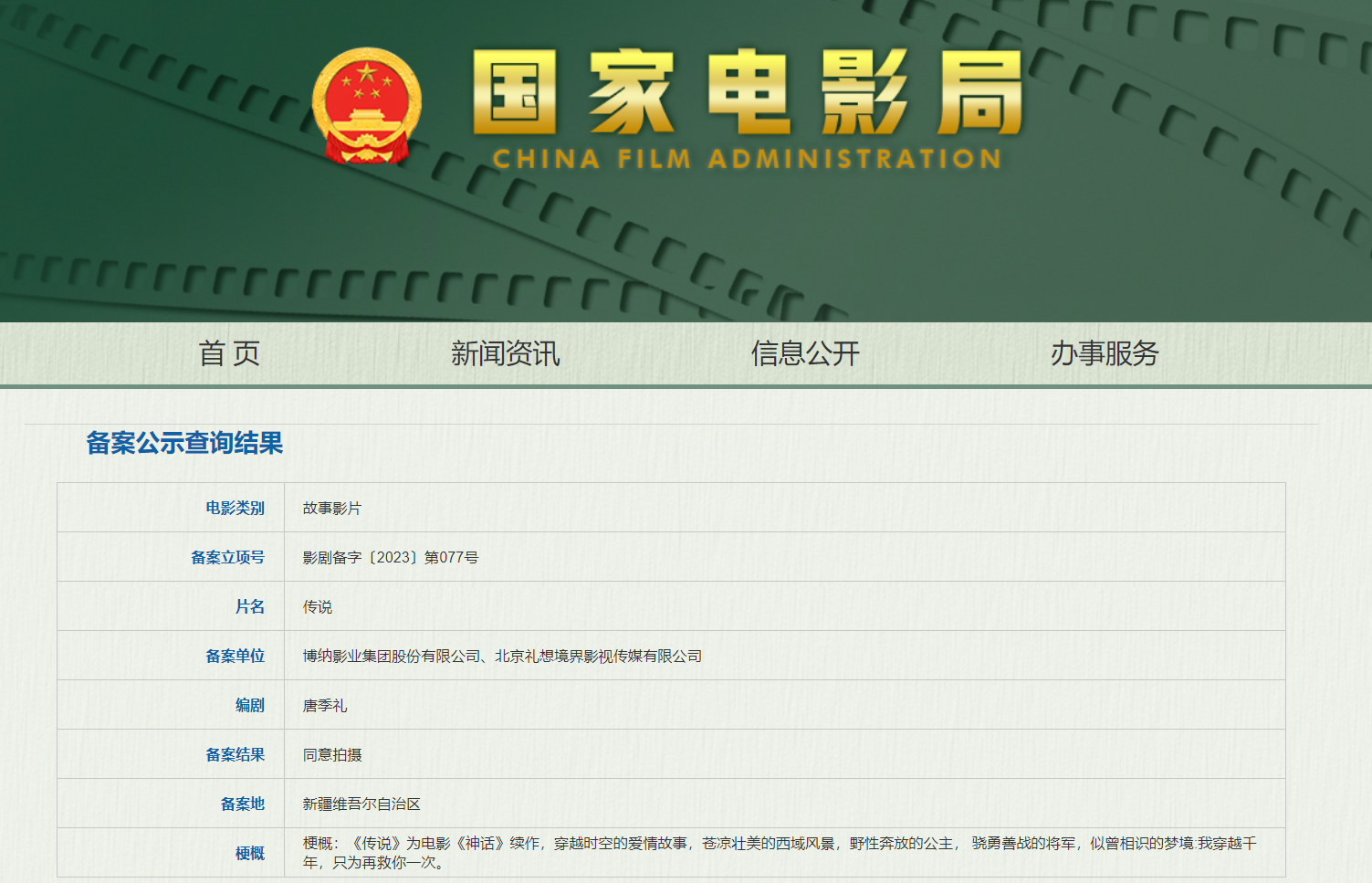
Task: Select the 办事服务 navigation item
Action: pyautogui.click(x=1104, y=353)
